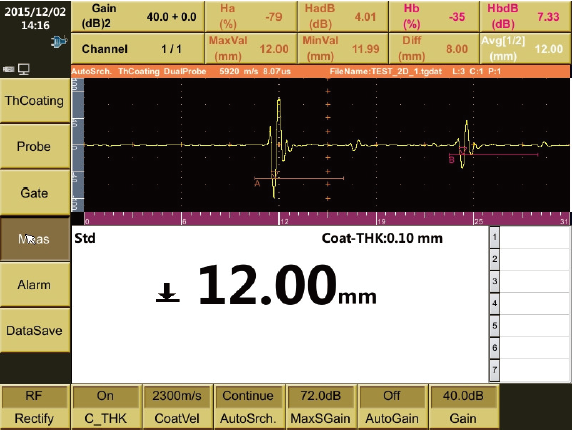Open the DataSave menu

[35, 330]
